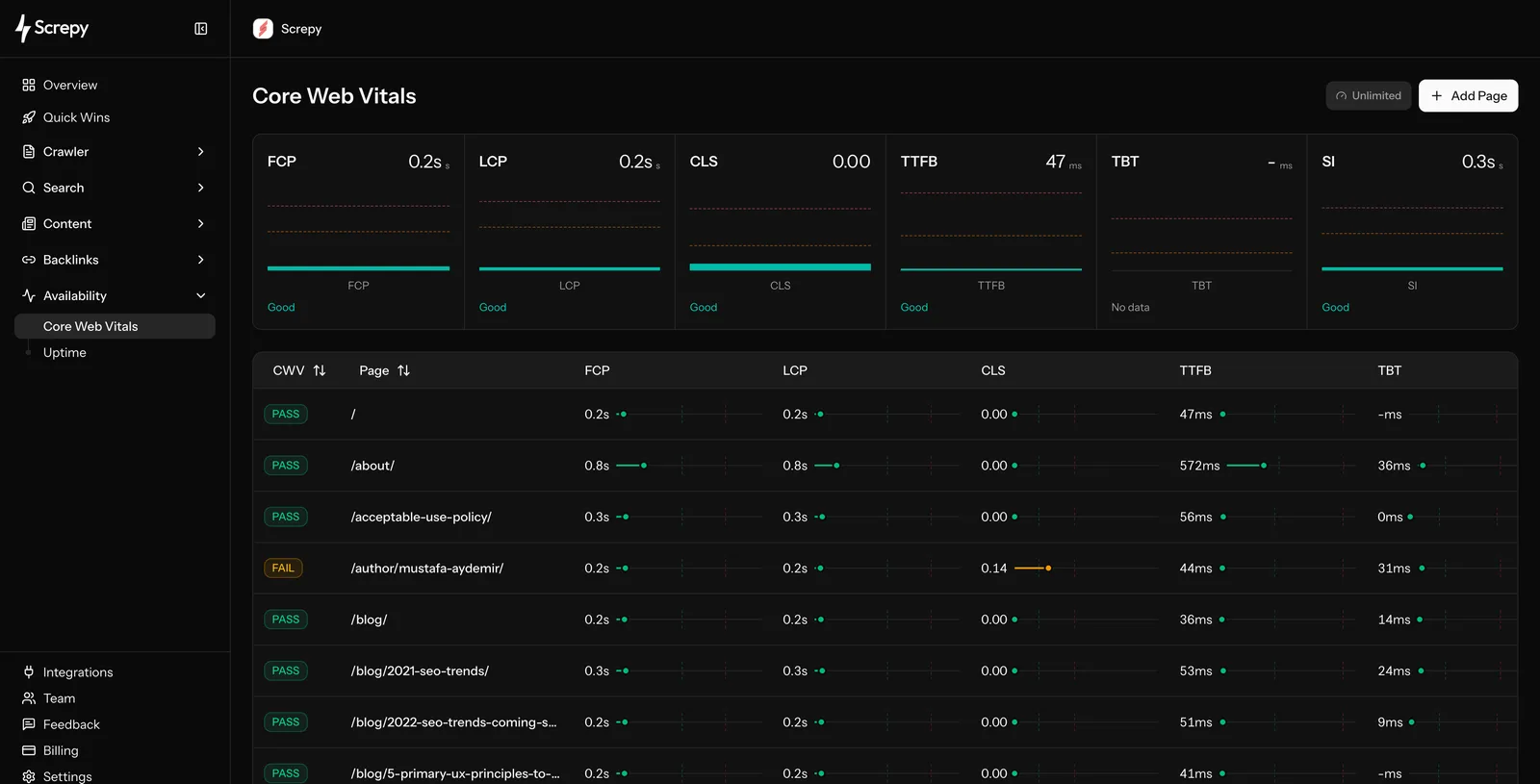Click the Settings gear icon
The image size is (1540, 784).
point(29,776)
